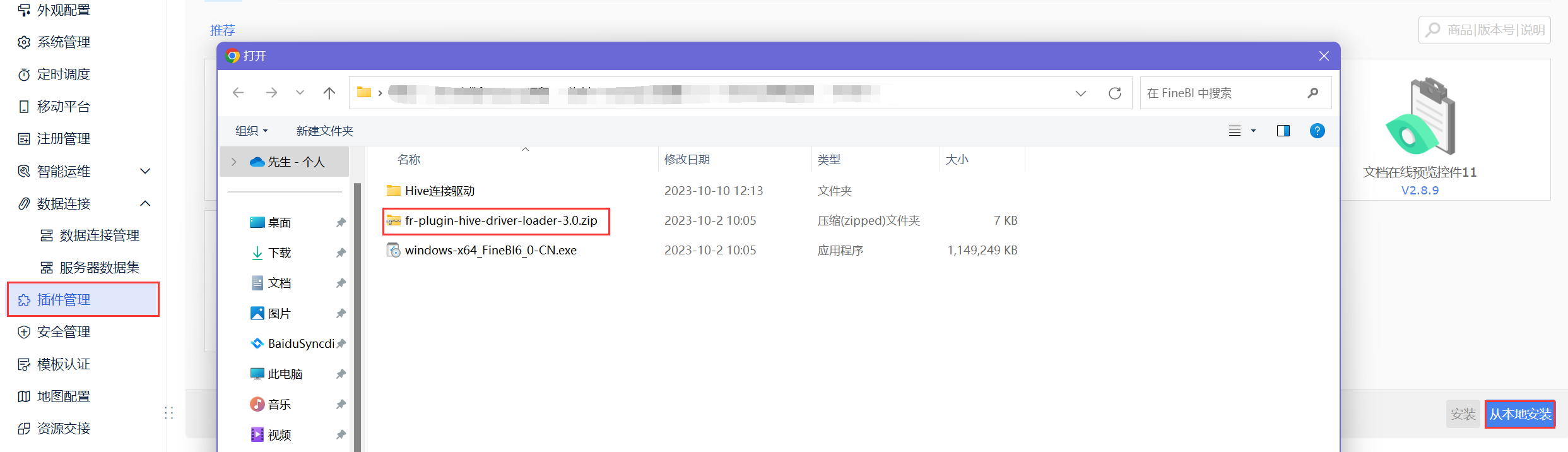
Task: Open 安全管理 menu item
Action: point(63,332)
